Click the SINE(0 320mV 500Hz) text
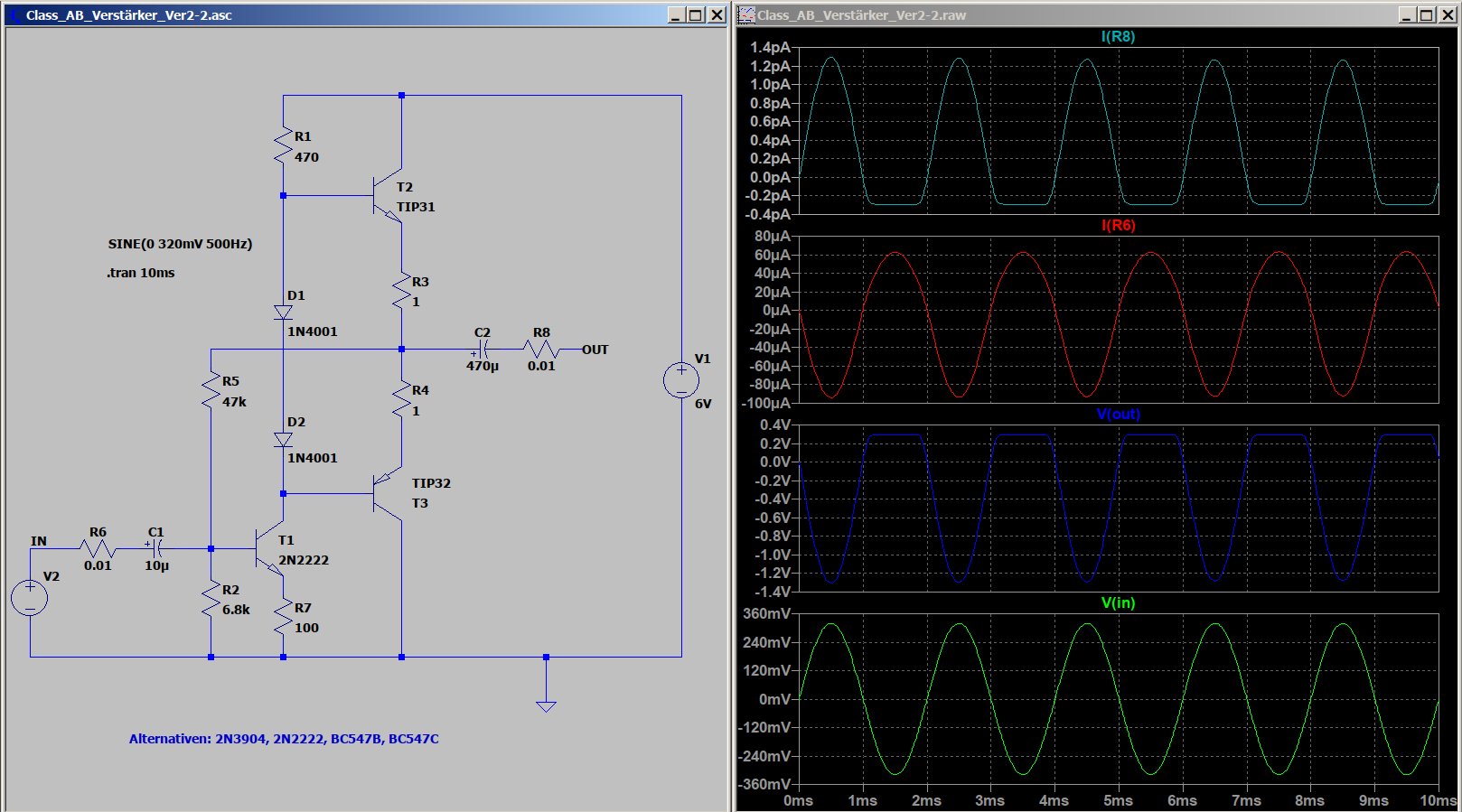Screen dimensions: 1462x812 [180, 244]
